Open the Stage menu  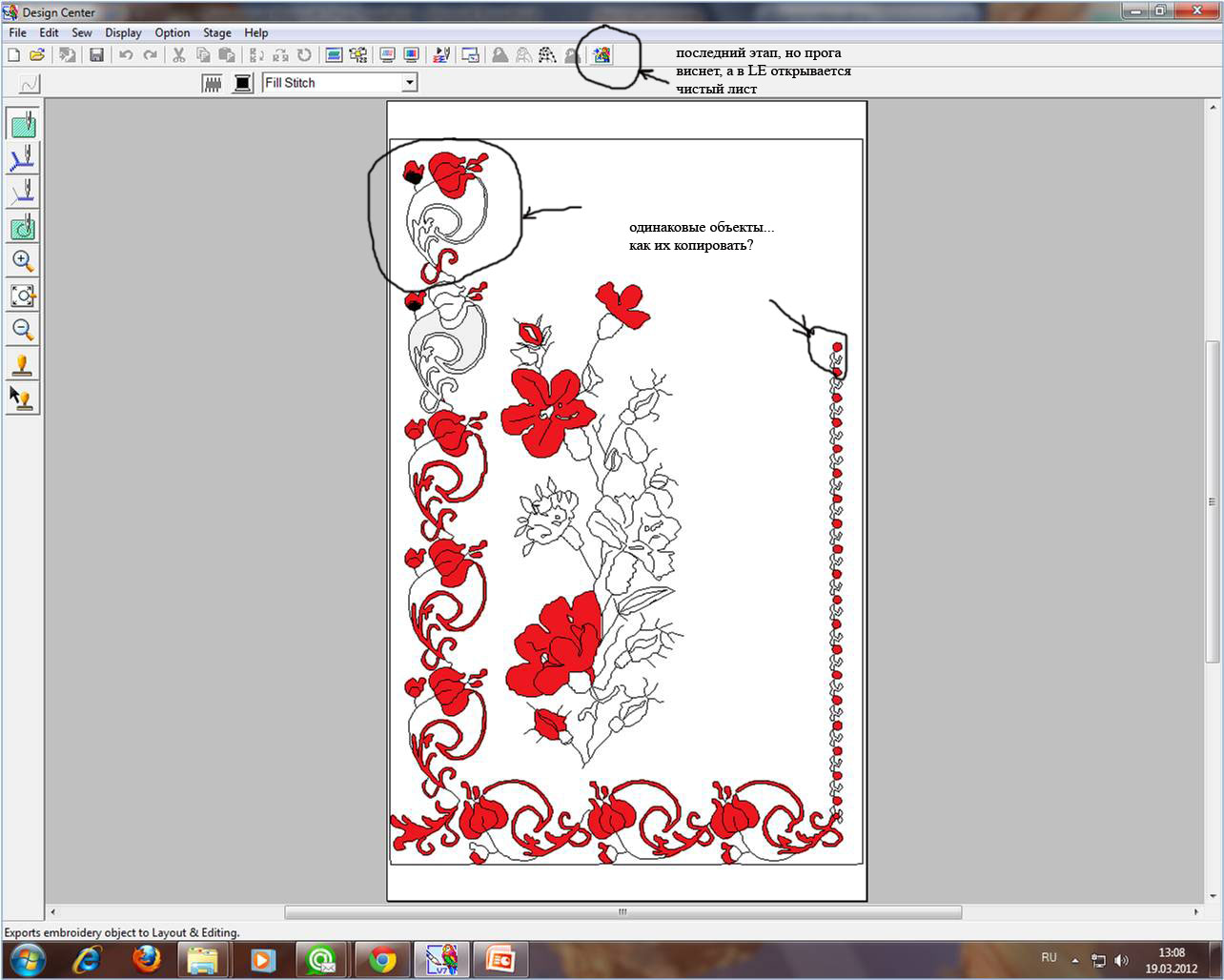point(216,32)
